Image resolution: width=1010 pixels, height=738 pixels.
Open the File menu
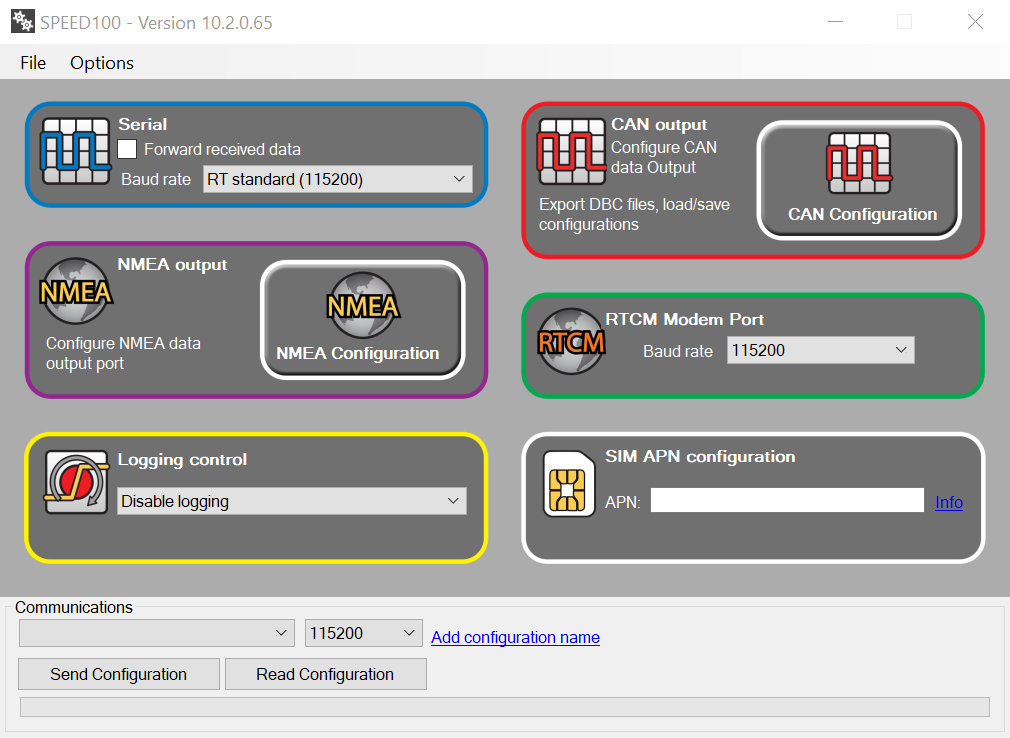click(x=33, y=62)
